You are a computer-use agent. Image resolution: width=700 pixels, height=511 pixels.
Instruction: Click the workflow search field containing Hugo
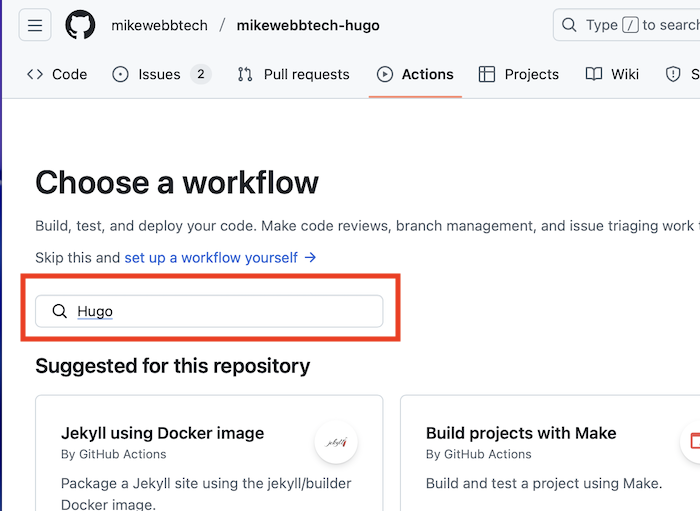click(220, 311)
